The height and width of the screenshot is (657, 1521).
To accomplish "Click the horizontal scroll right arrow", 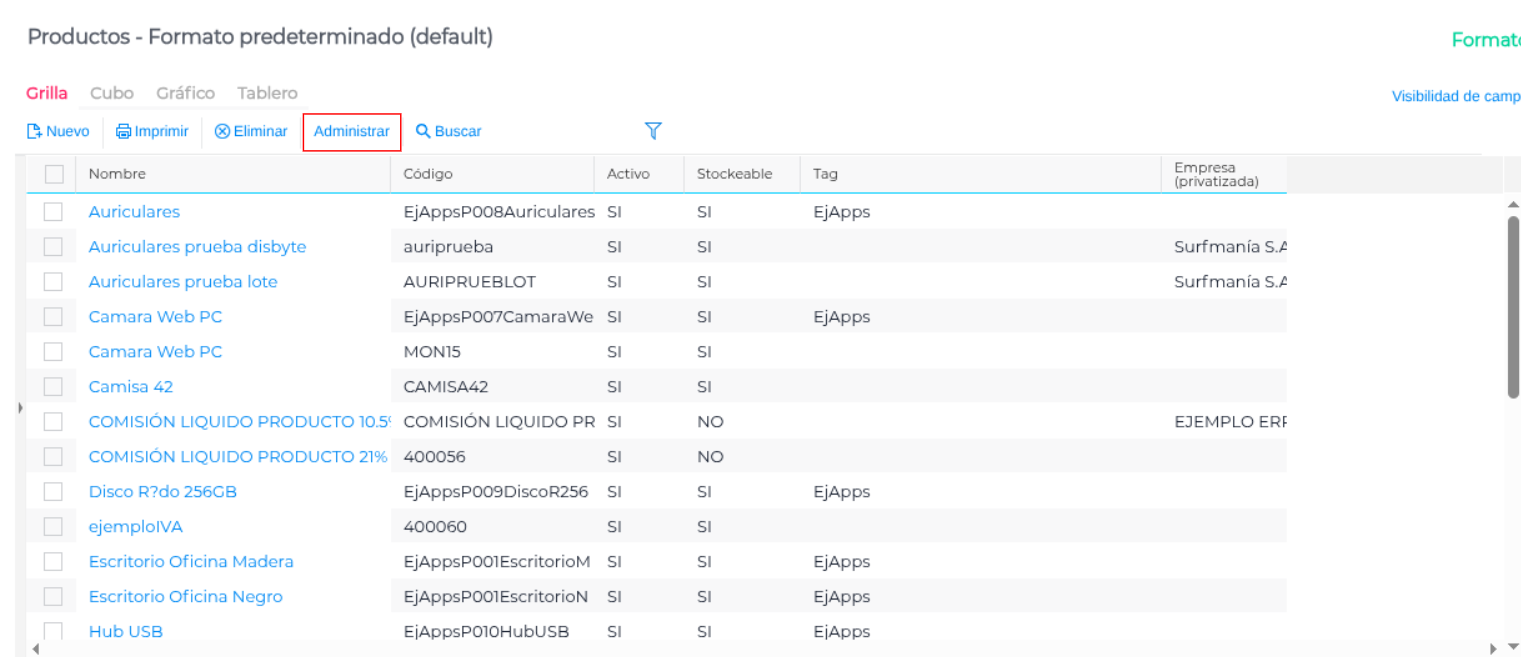I will click(1495, 649).
